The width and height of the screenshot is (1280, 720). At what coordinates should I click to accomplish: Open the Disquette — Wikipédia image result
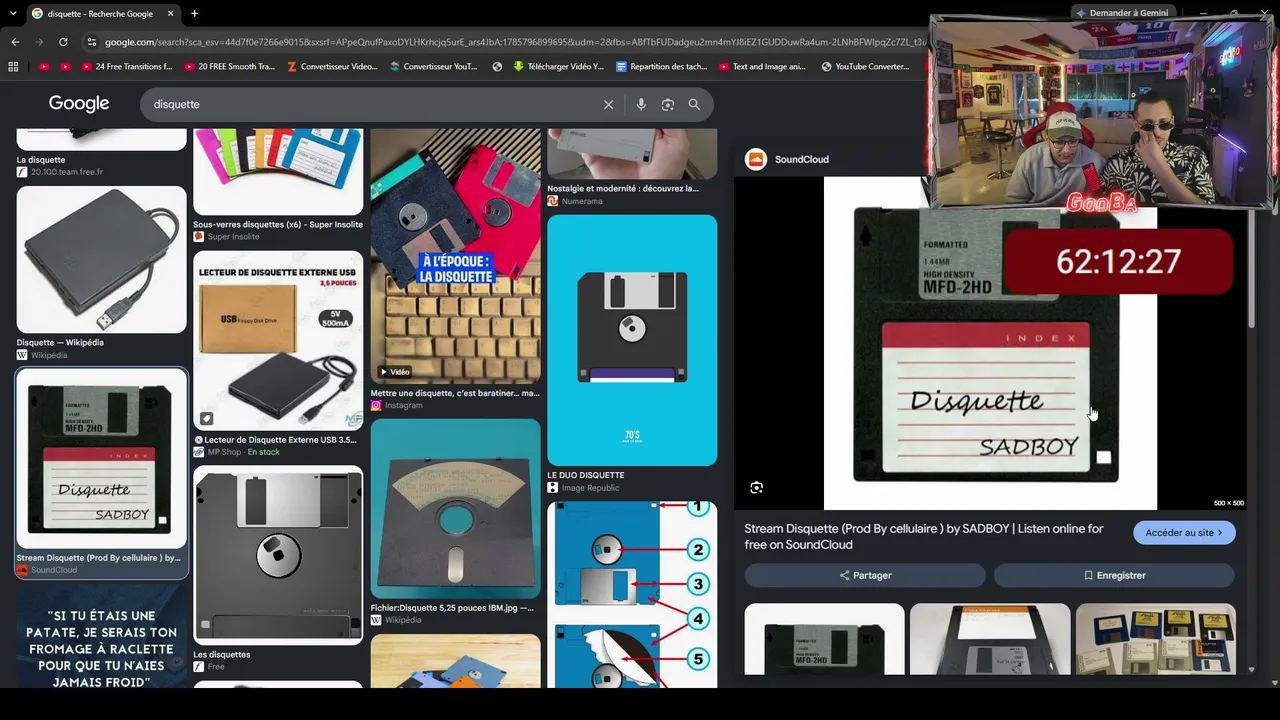tap(101, 259)
